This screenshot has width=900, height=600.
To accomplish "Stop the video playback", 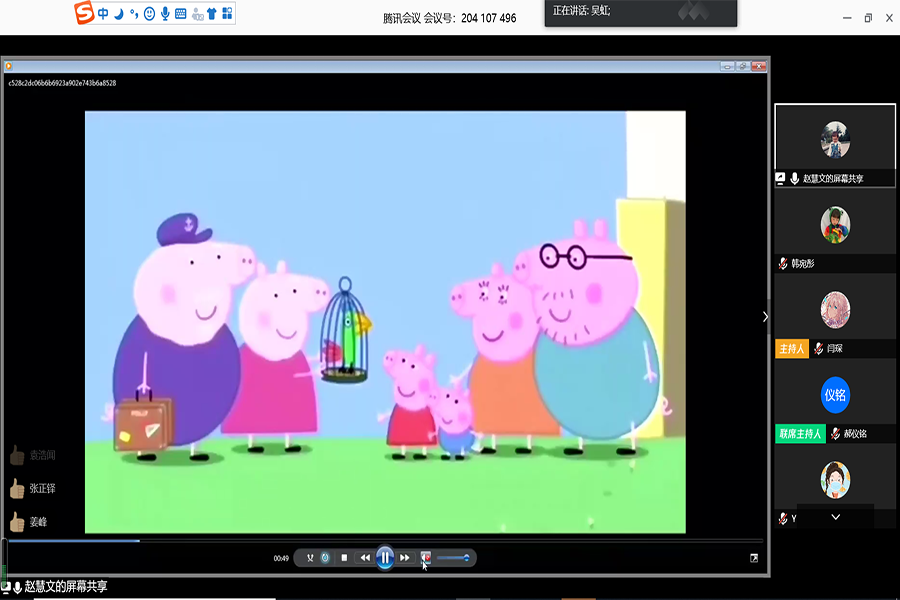I will (x=344, y=558).
